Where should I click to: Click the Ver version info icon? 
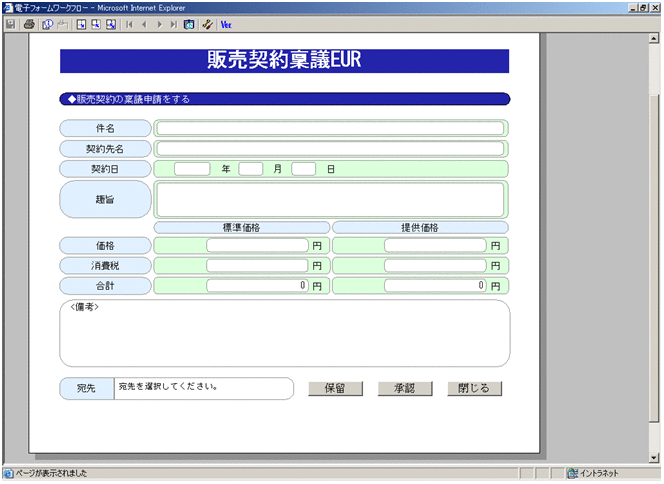(226, 23)
